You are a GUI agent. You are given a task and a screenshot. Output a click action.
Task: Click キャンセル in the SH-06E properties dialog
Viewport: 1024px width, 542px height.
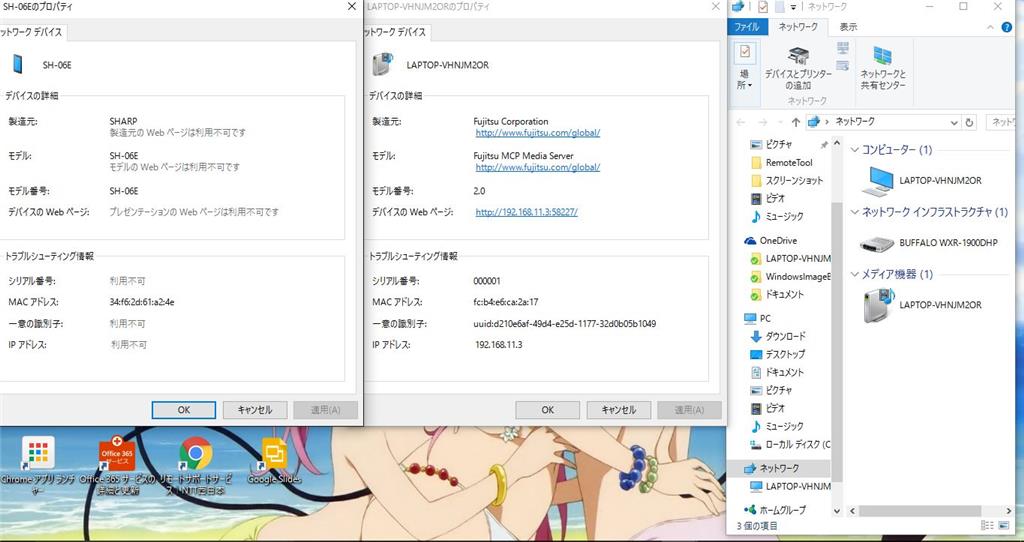(255, 409)
